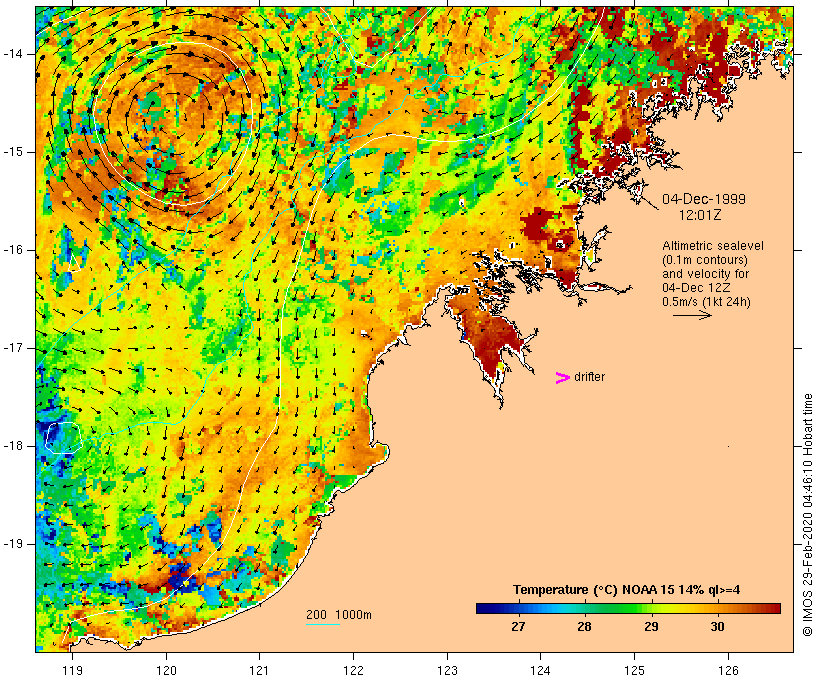The height and width of the screenshot is (680, 820).
Task: Click the latitude axis label '-14'
Action: pyautogui.click(x=13, y=54)
